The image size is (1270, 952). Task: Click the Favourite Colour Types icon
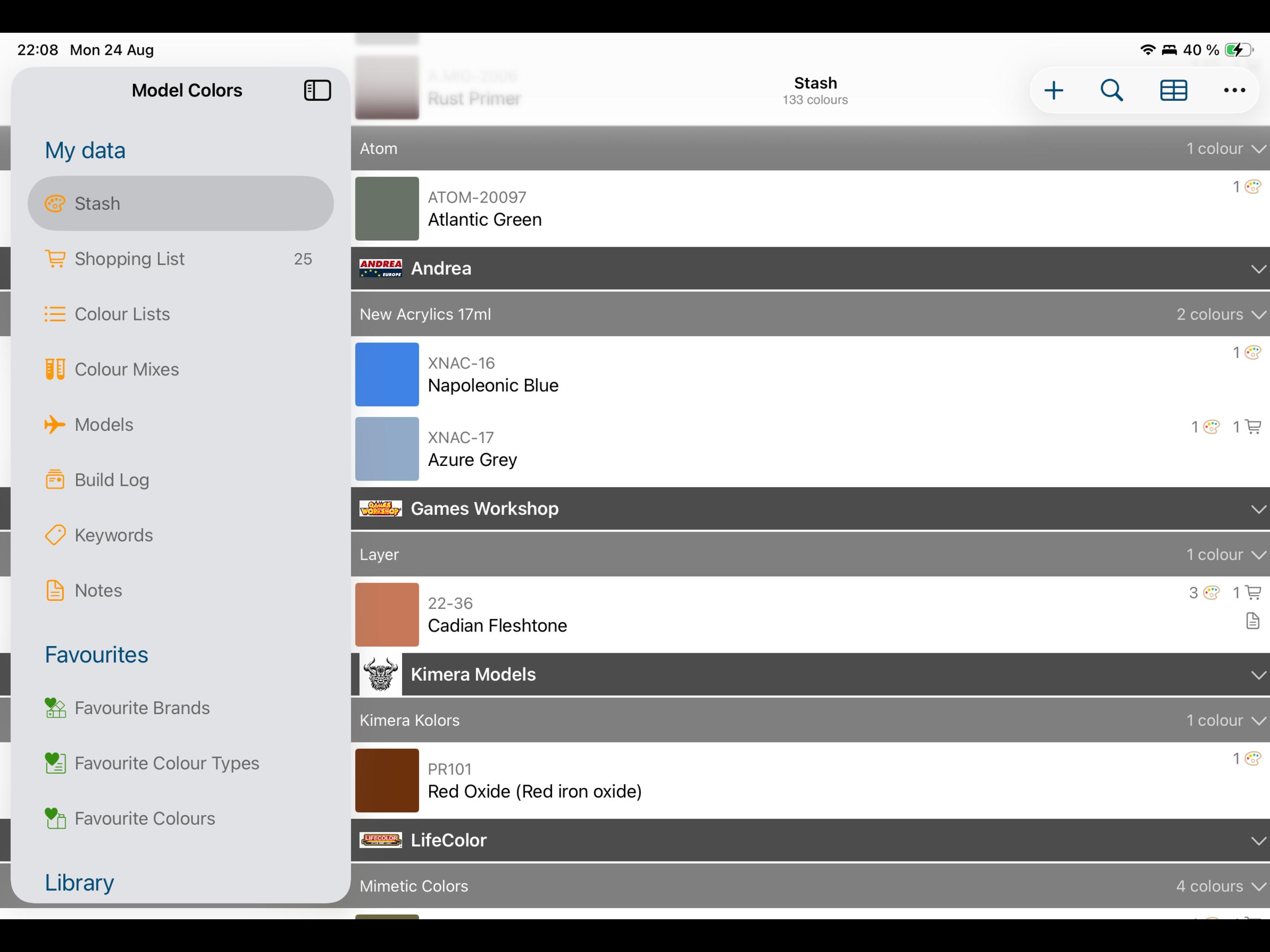coord(55,762)
